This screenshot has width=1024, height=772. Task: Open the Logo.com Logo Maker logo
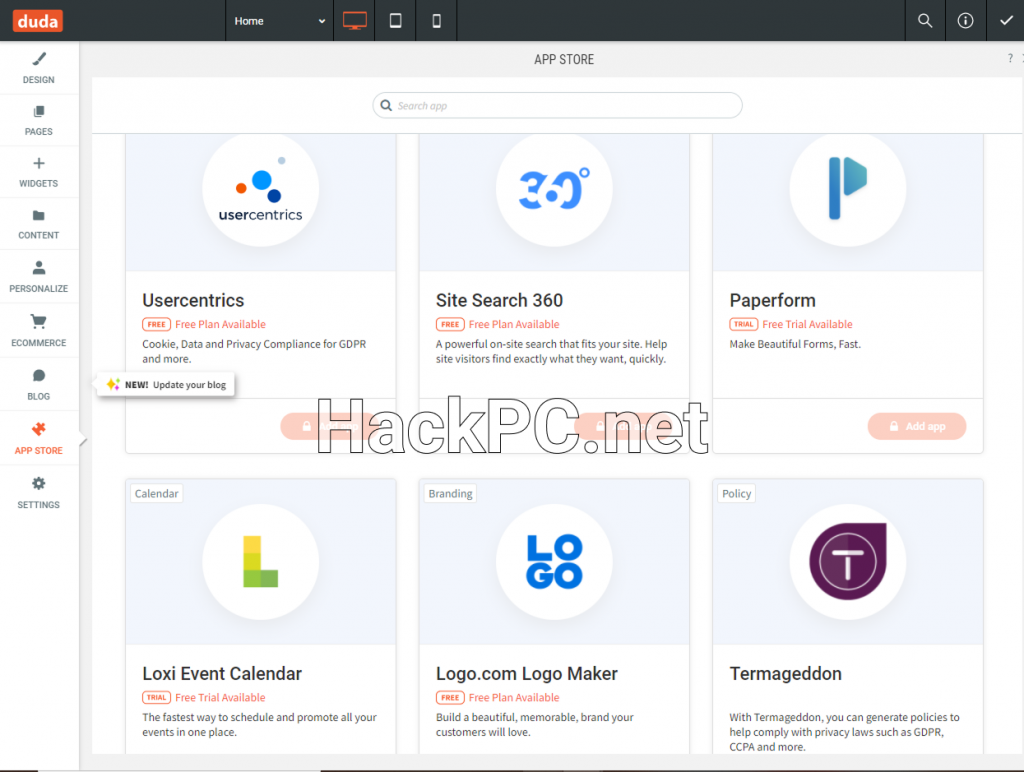[554, 562]
